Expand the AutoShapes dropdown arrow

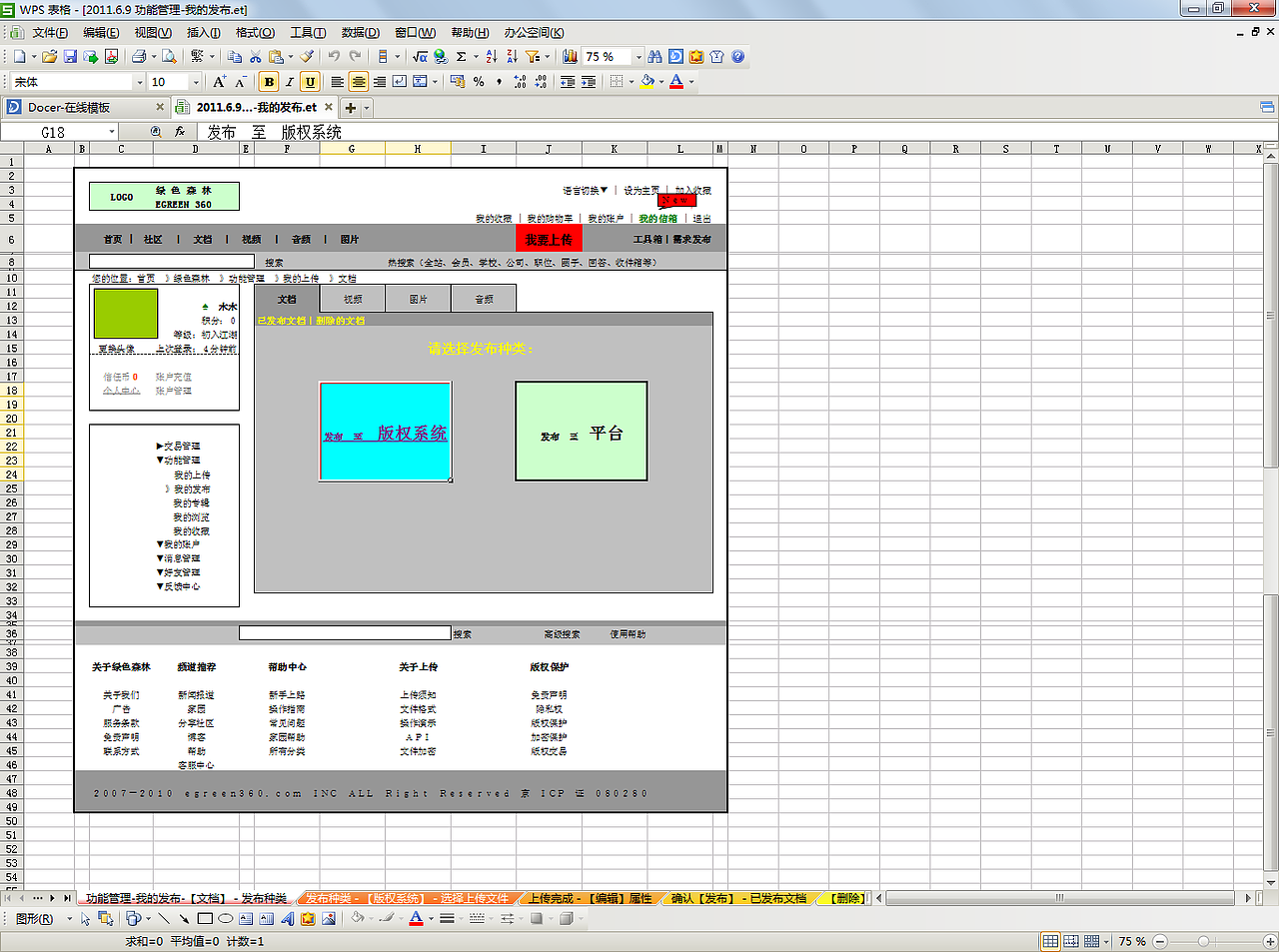148,918
